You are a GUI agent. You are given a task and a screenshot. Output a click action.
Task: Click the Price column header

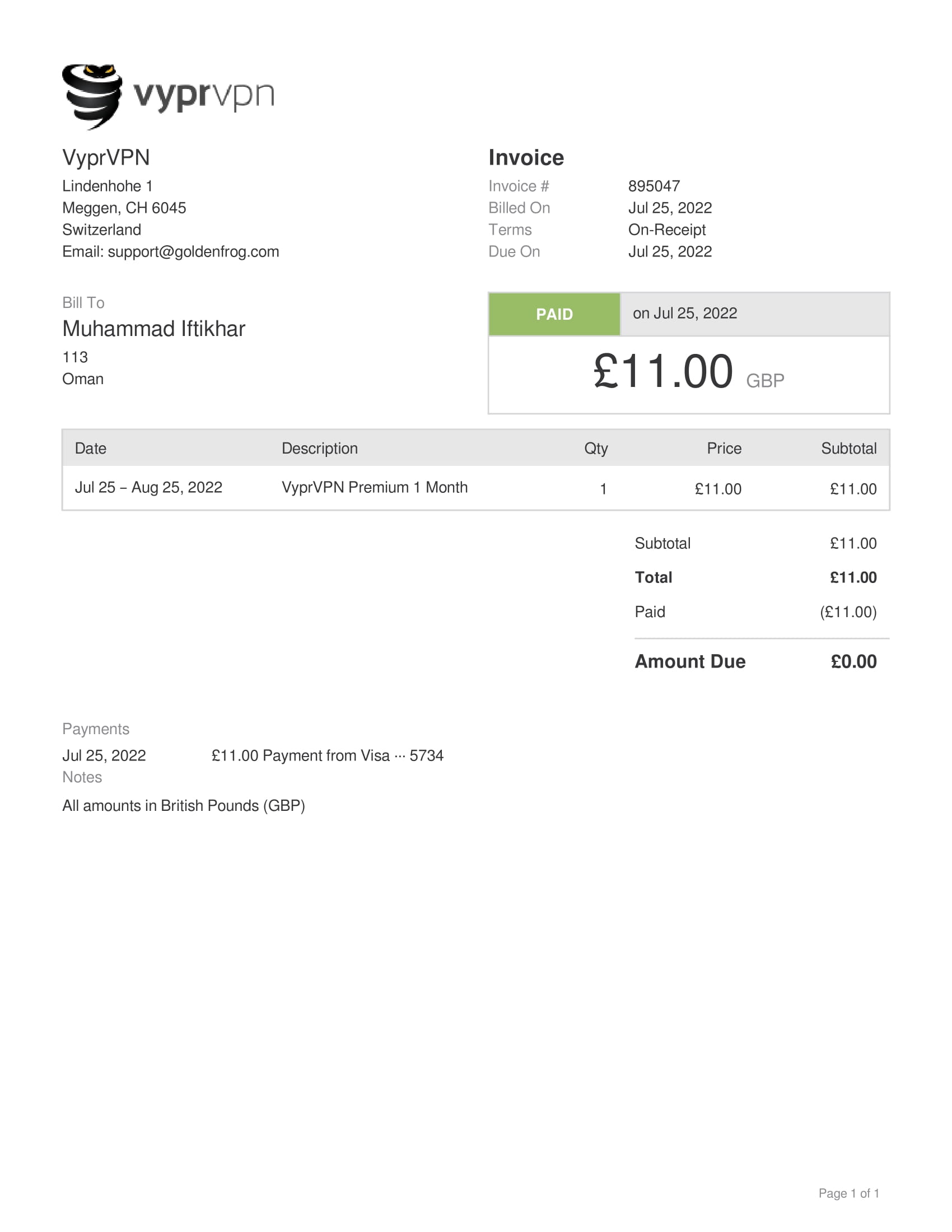(x=724, y=449)
